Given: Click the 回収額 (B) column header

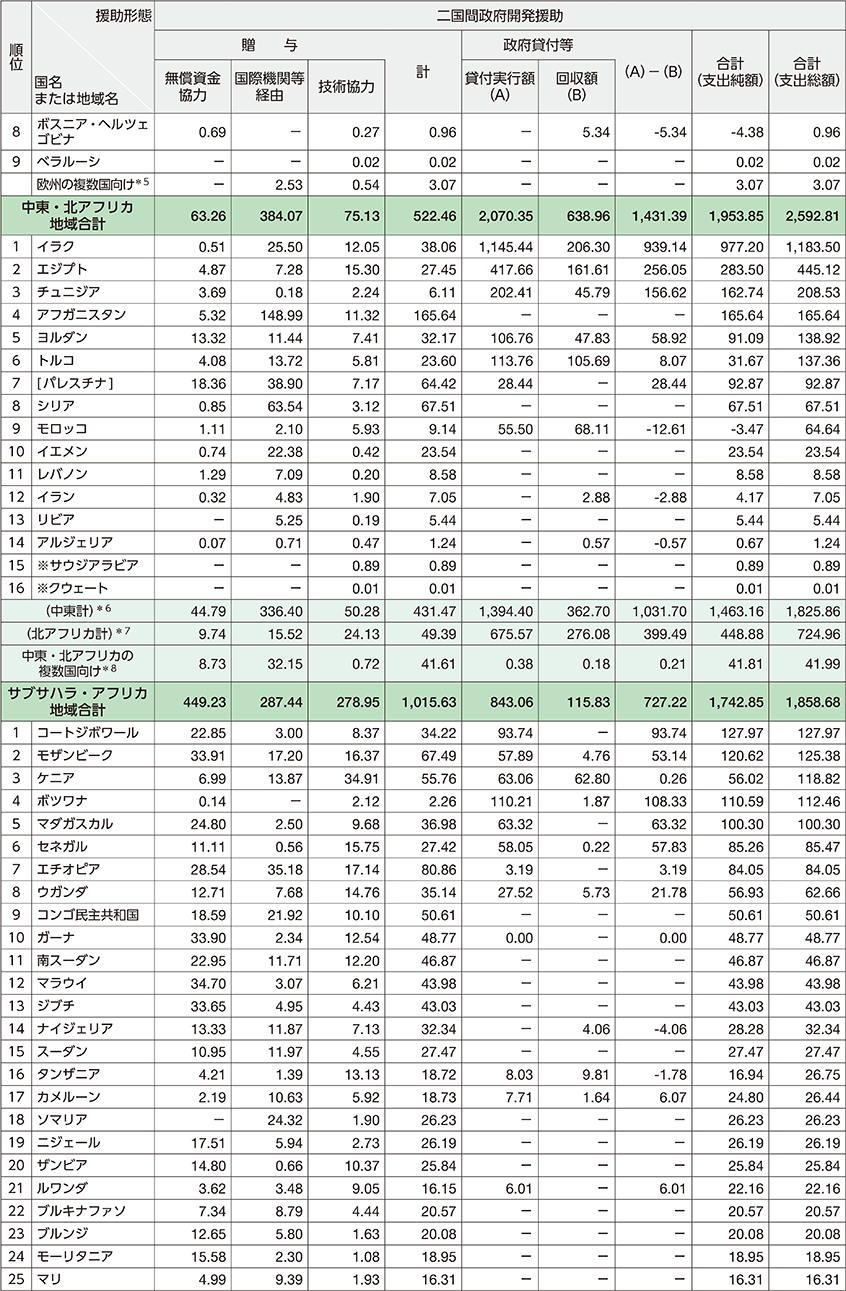Looking at the screenshot, I should point(576,87).
